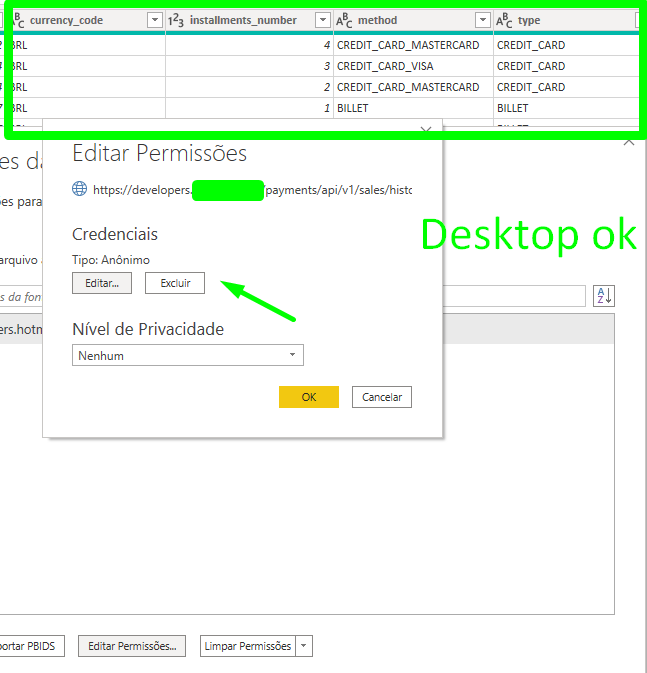
Task: Click the installments_number data type icon
Action: pyautogui.click(x=176, y=20)
